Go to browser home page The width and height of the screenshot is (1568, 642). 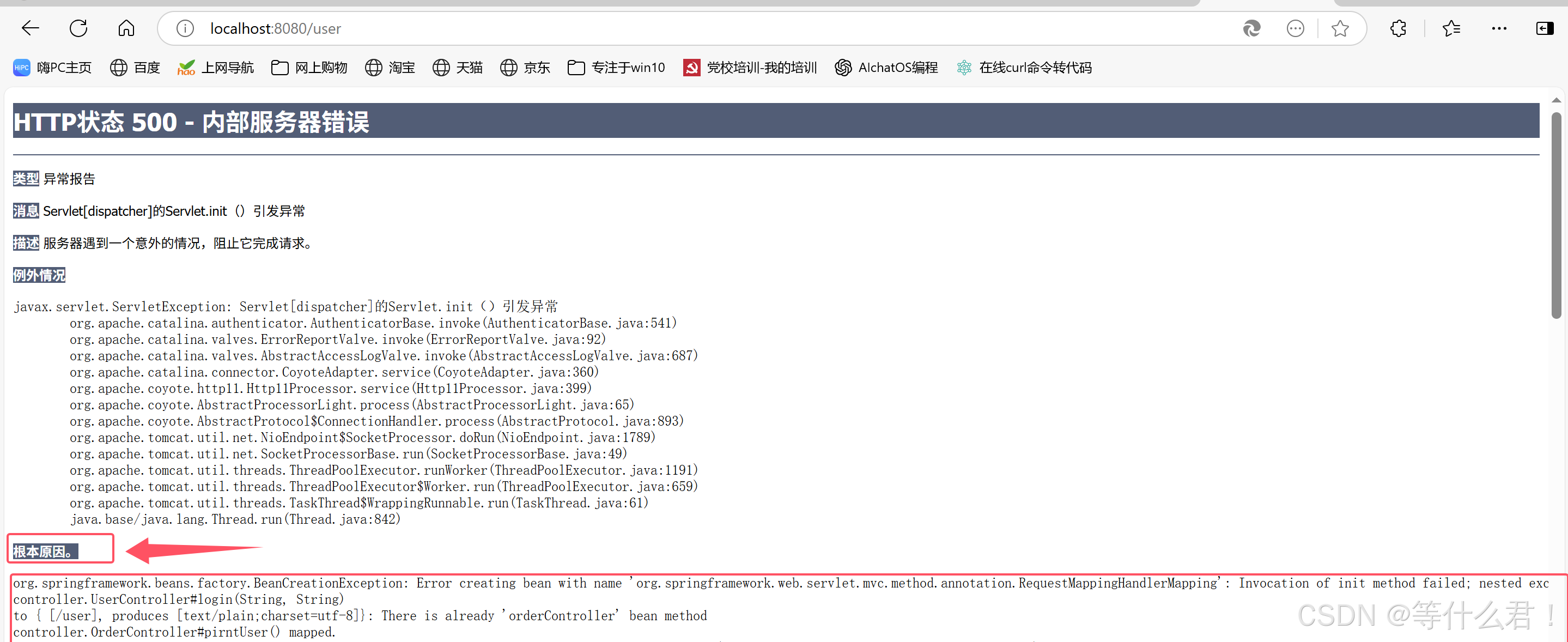tap(126, 28)
